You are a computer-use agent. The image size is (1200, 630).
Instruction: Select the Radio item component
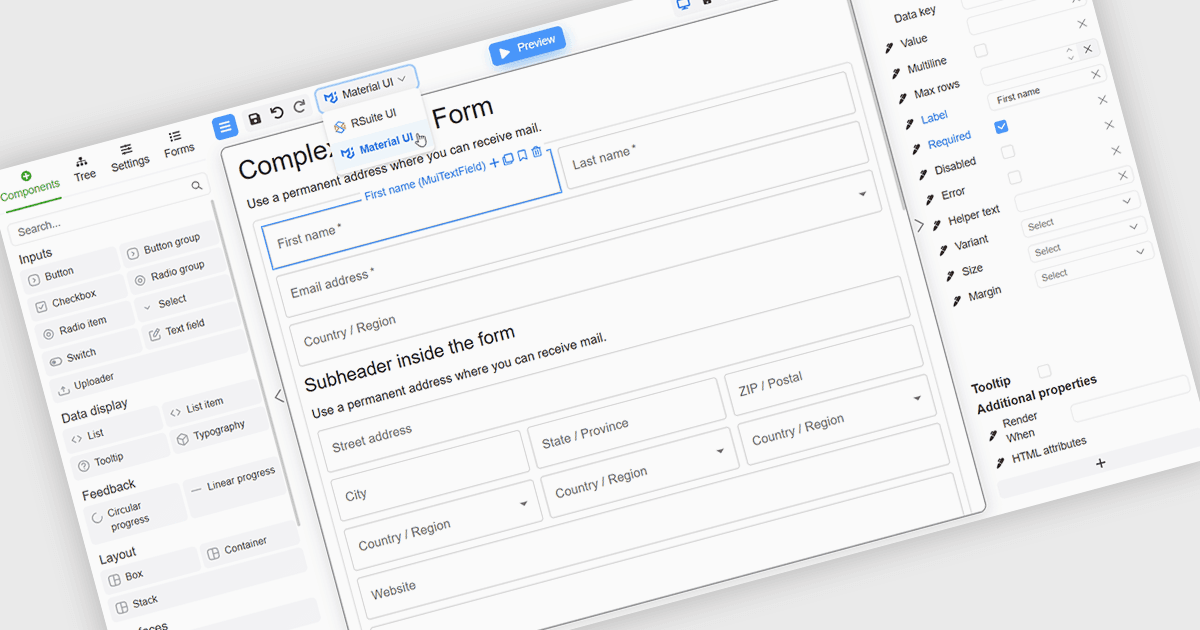point(86,326)
